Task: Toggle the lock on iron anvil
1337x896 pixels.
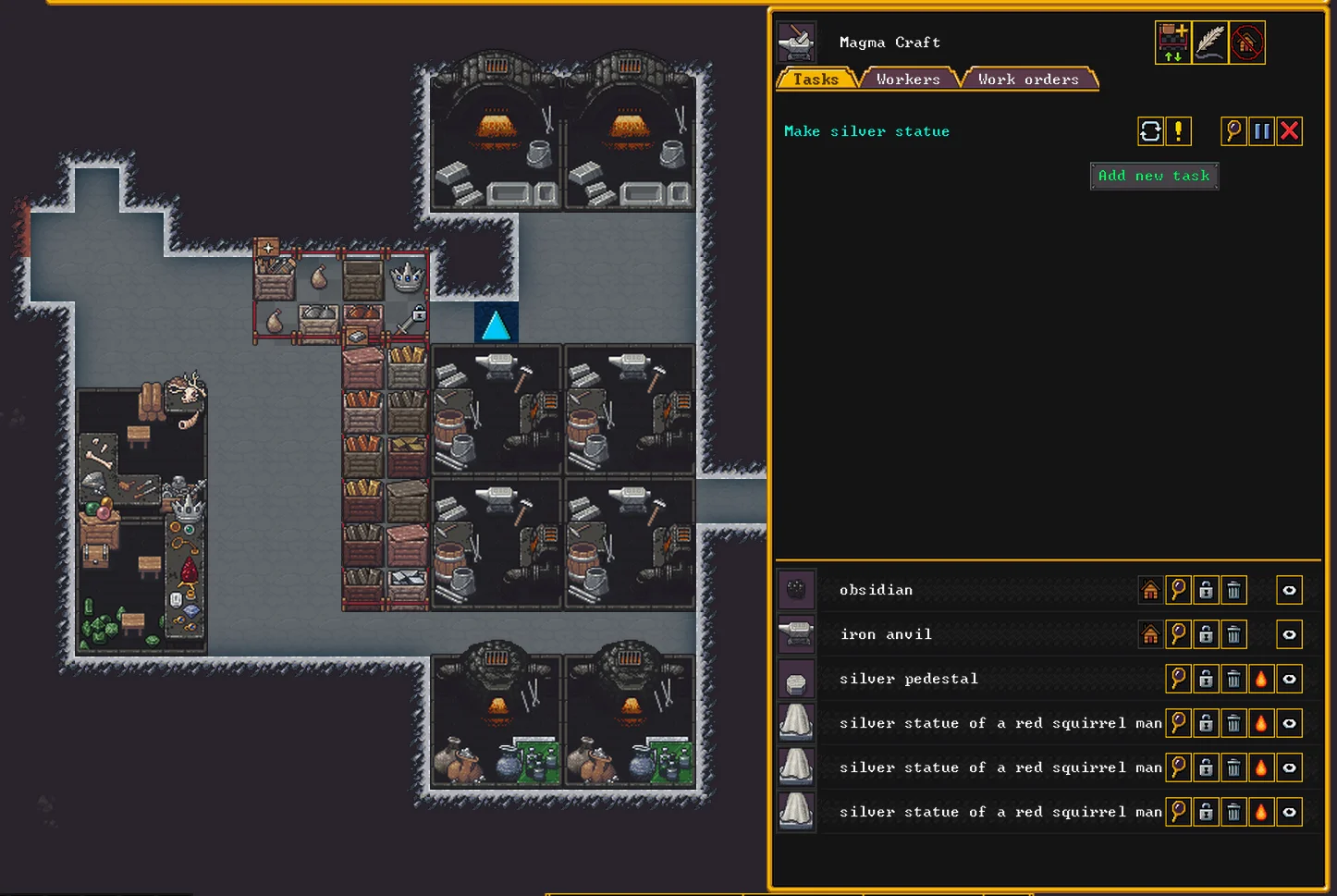Action: pyautogui.click(x=1206, y=634)
